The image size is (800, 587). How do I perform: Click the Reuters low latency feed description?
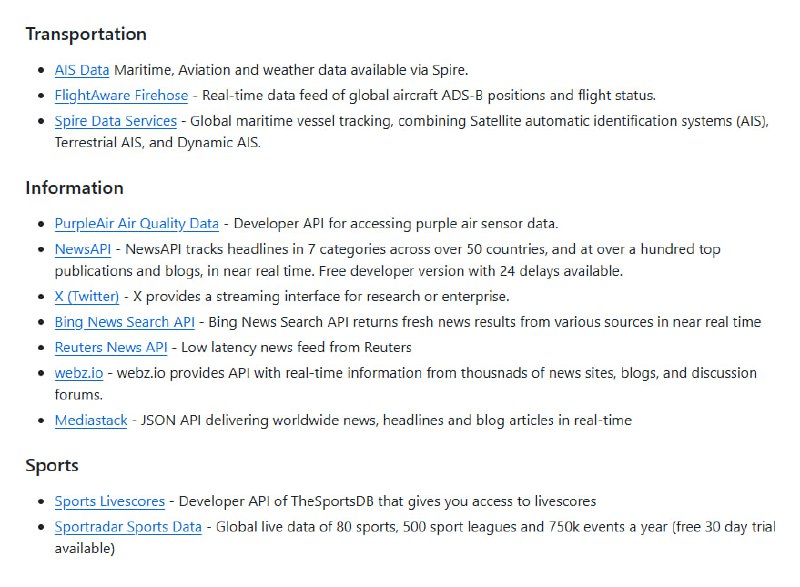(297, 347)
